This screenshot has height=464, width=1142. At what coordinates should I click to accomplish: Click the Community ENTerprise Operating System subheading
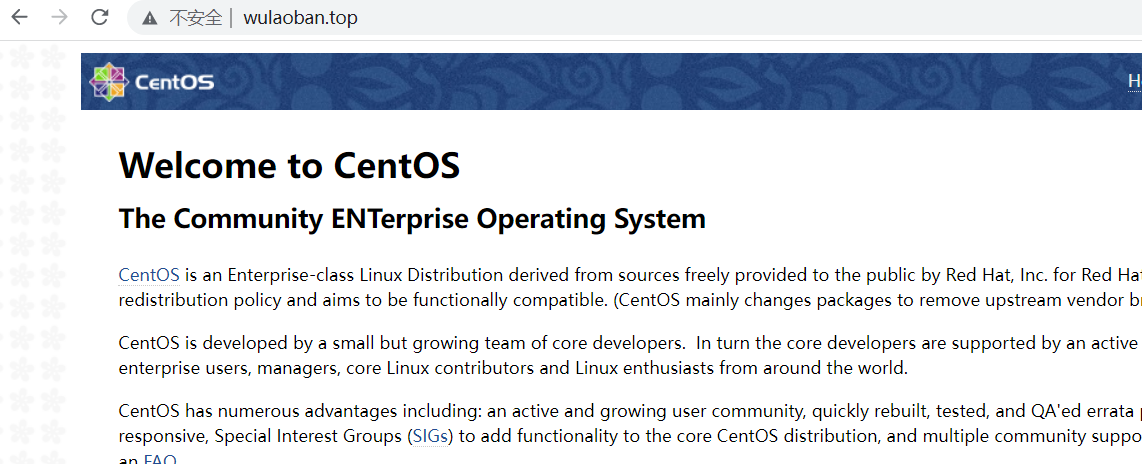point(412,219)
